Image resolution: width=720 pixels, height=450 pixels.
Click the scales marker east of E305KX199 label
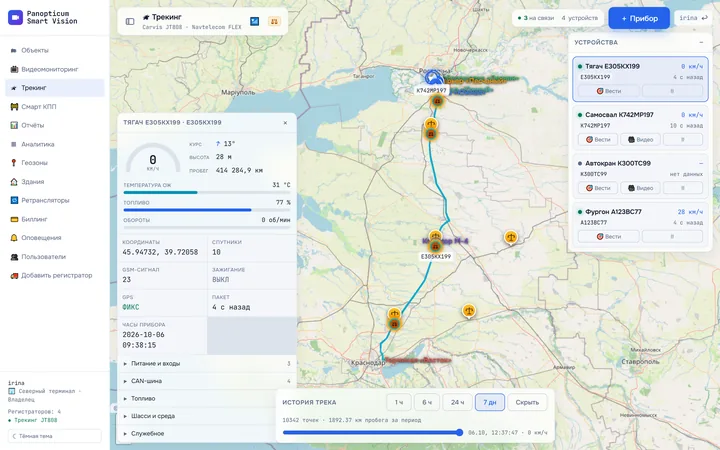511,237
